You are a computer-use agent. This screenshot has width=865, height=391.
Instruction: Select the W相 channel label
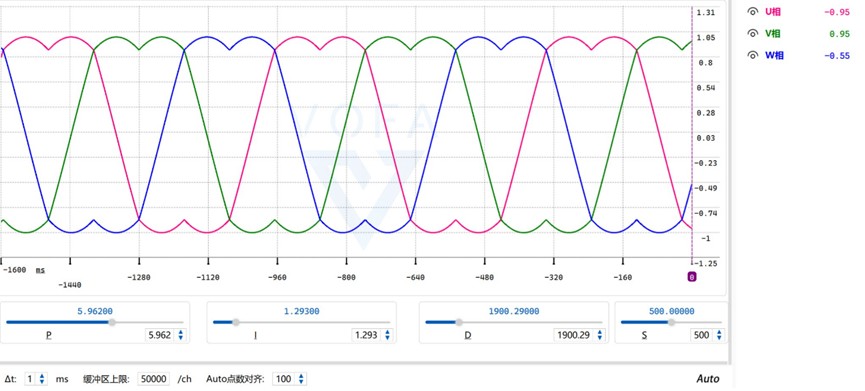pyautogui.click(x=774, y=55)
